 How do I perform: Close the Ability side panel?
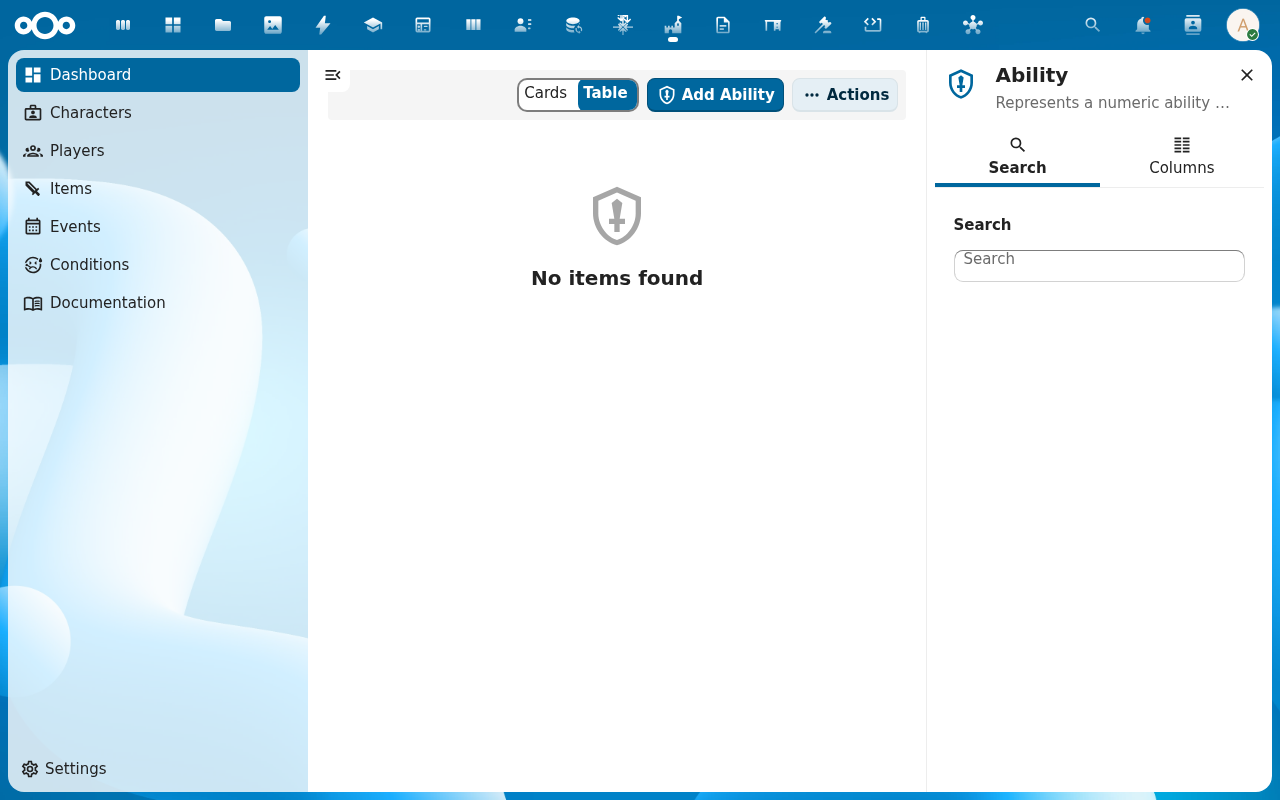pyautogui.click(x=1247, y=75)
